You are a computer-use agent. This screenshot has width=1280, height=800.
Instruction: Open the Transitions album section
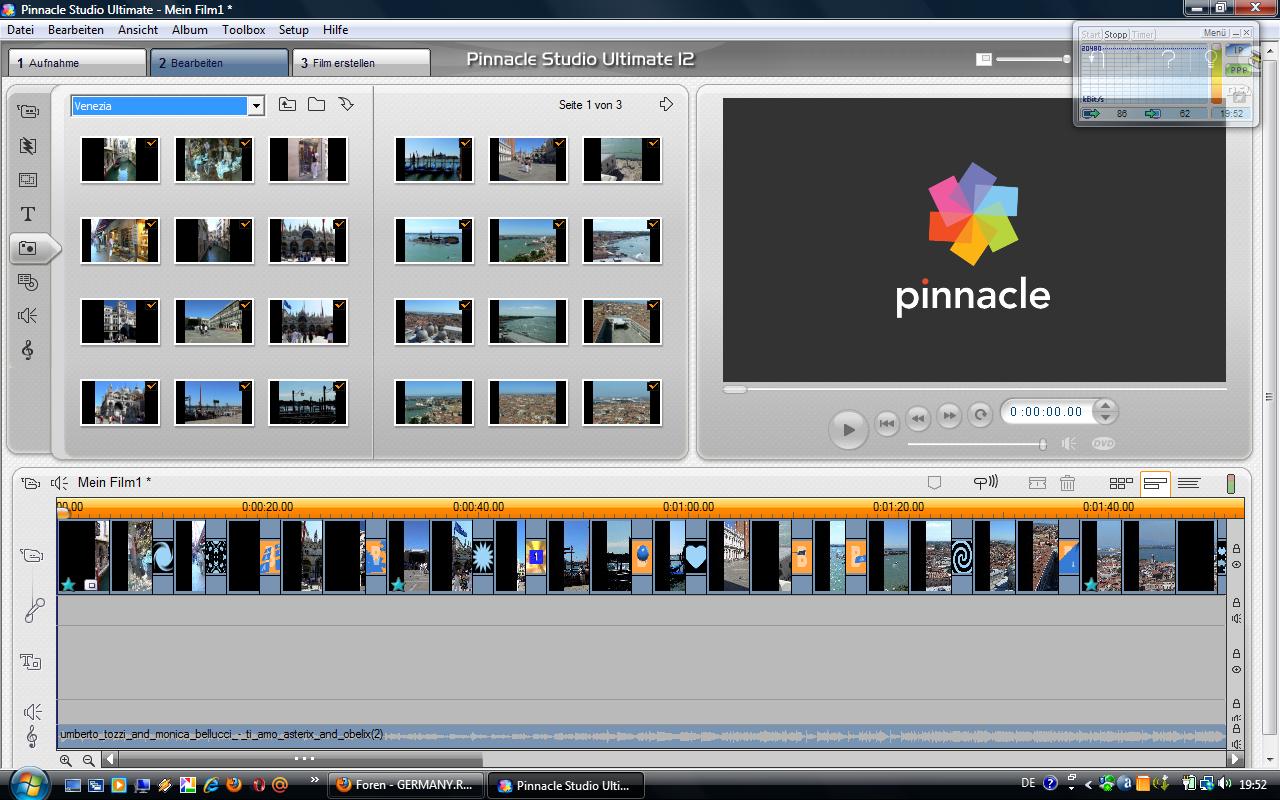coord(28,146)
